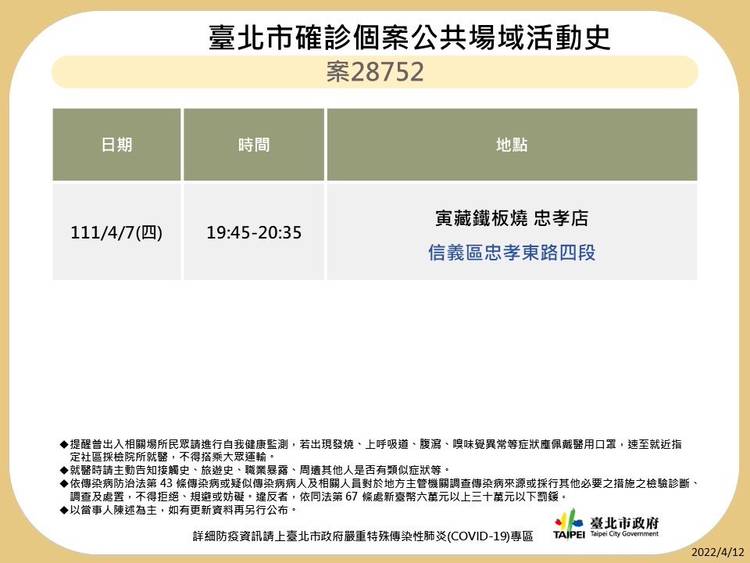Select the 時間 column header
The height and width of the screenshot is (563, 750).
254,145
